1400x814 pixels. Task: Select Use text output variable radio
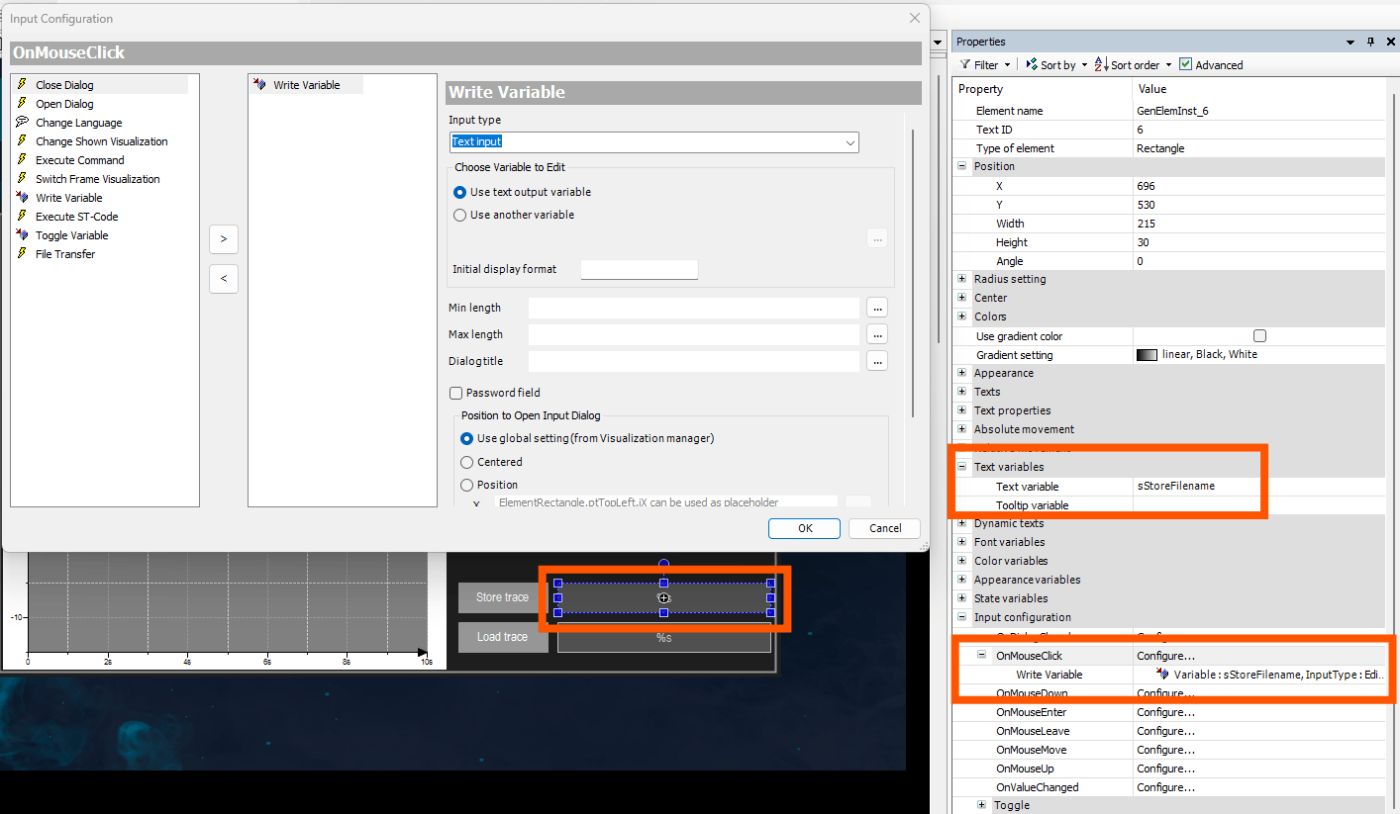460,192
